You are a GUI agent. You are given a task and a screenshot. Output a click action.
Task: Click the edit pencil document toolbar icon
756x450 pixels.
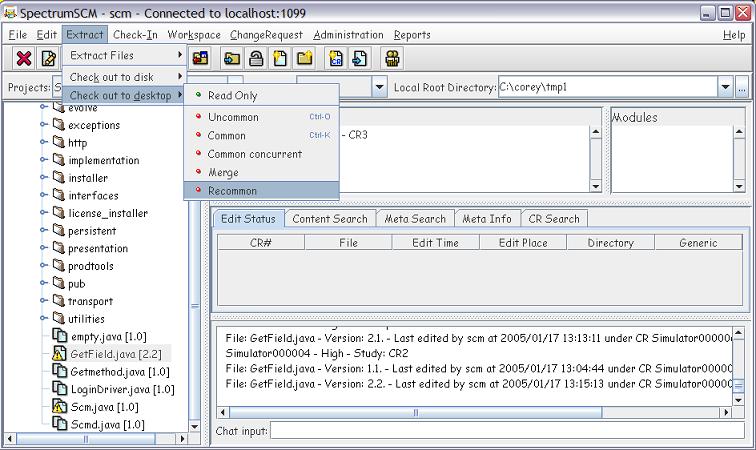click(48, 58)
